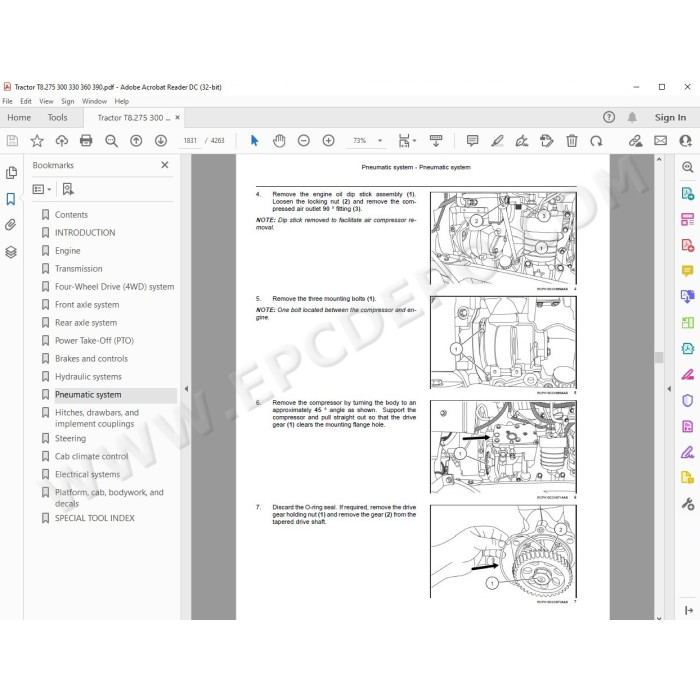Collapse the left navigation pane arrow
Viewport: 700px width, 700px height.
(x=187, y=389)
